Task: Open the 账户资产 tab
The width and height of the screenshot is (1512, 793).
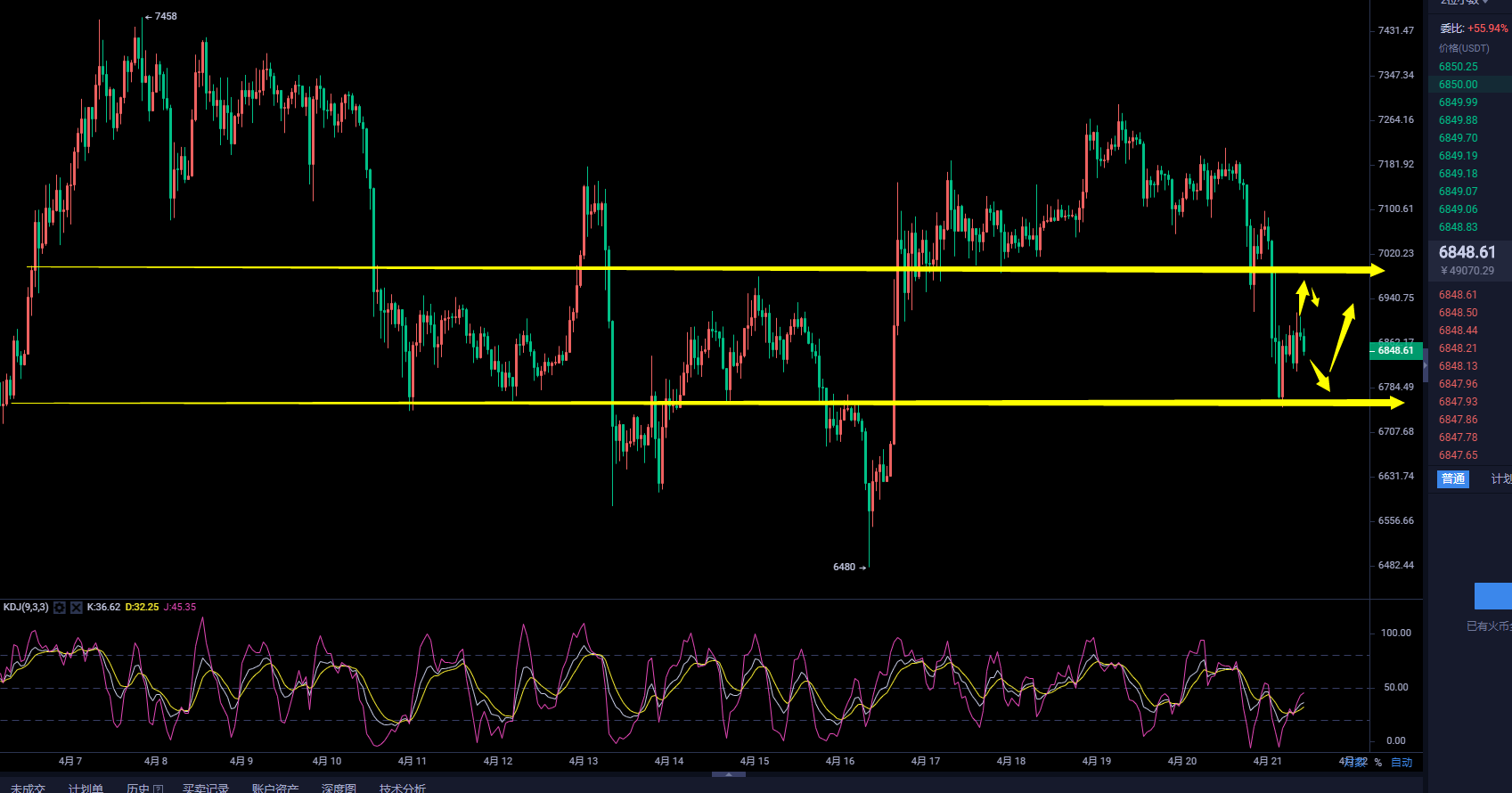Action: 275,789
